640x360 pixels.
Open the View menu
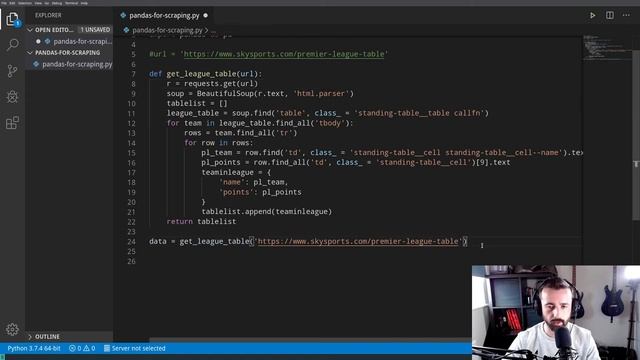(38, 3)
